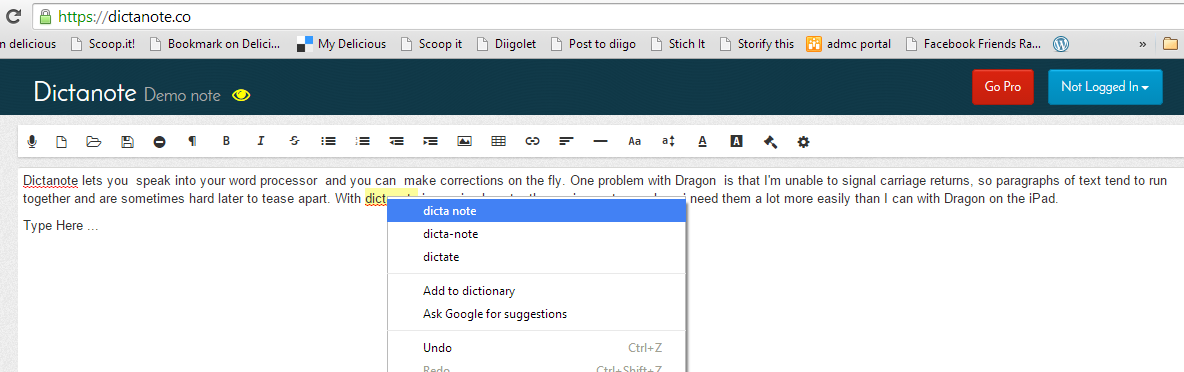Click the Post to diigo bookmark
The height and width of the screenshot is (372, 1184).
(594, 44)
